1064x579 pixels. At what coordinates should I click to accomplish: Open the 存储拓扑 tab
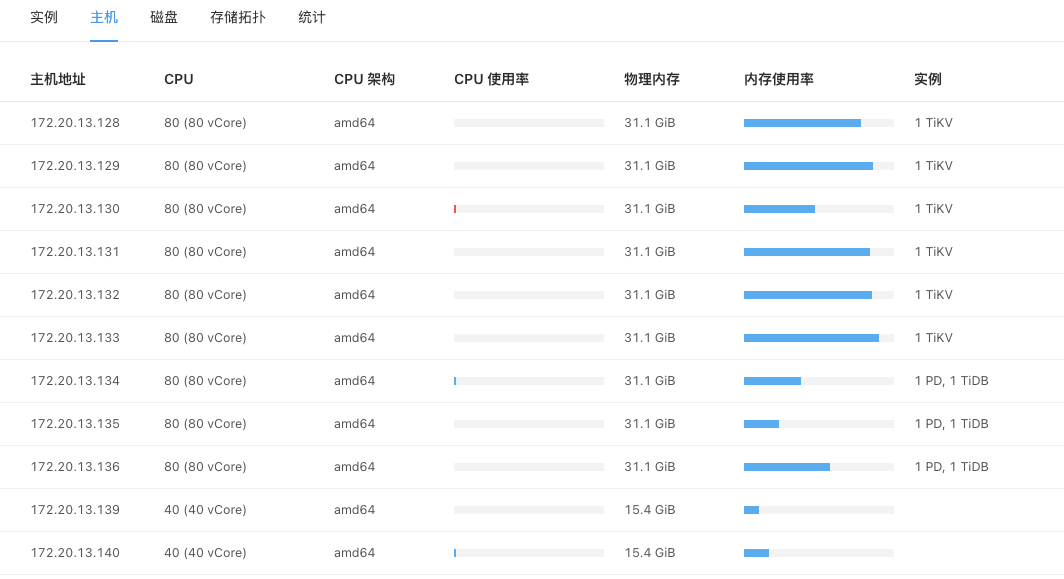pos(238,18)
